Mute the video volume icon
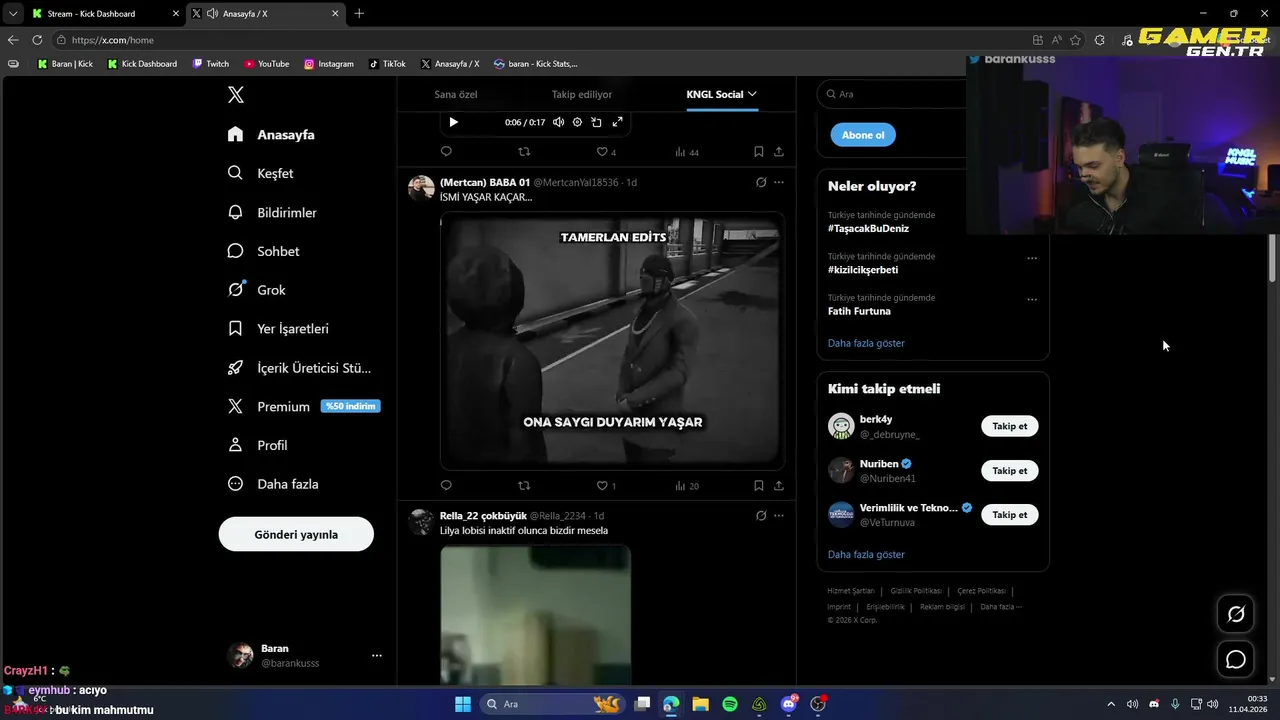 pyautogui.click(x=558, y=122)
